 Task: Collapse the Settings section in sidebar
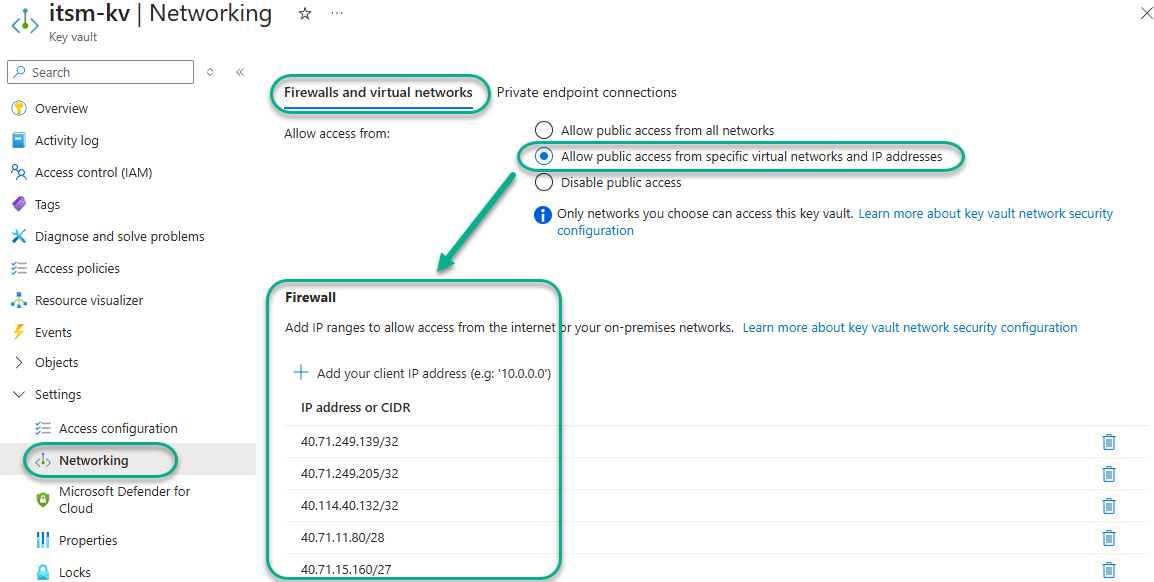[x=18, y=394]
